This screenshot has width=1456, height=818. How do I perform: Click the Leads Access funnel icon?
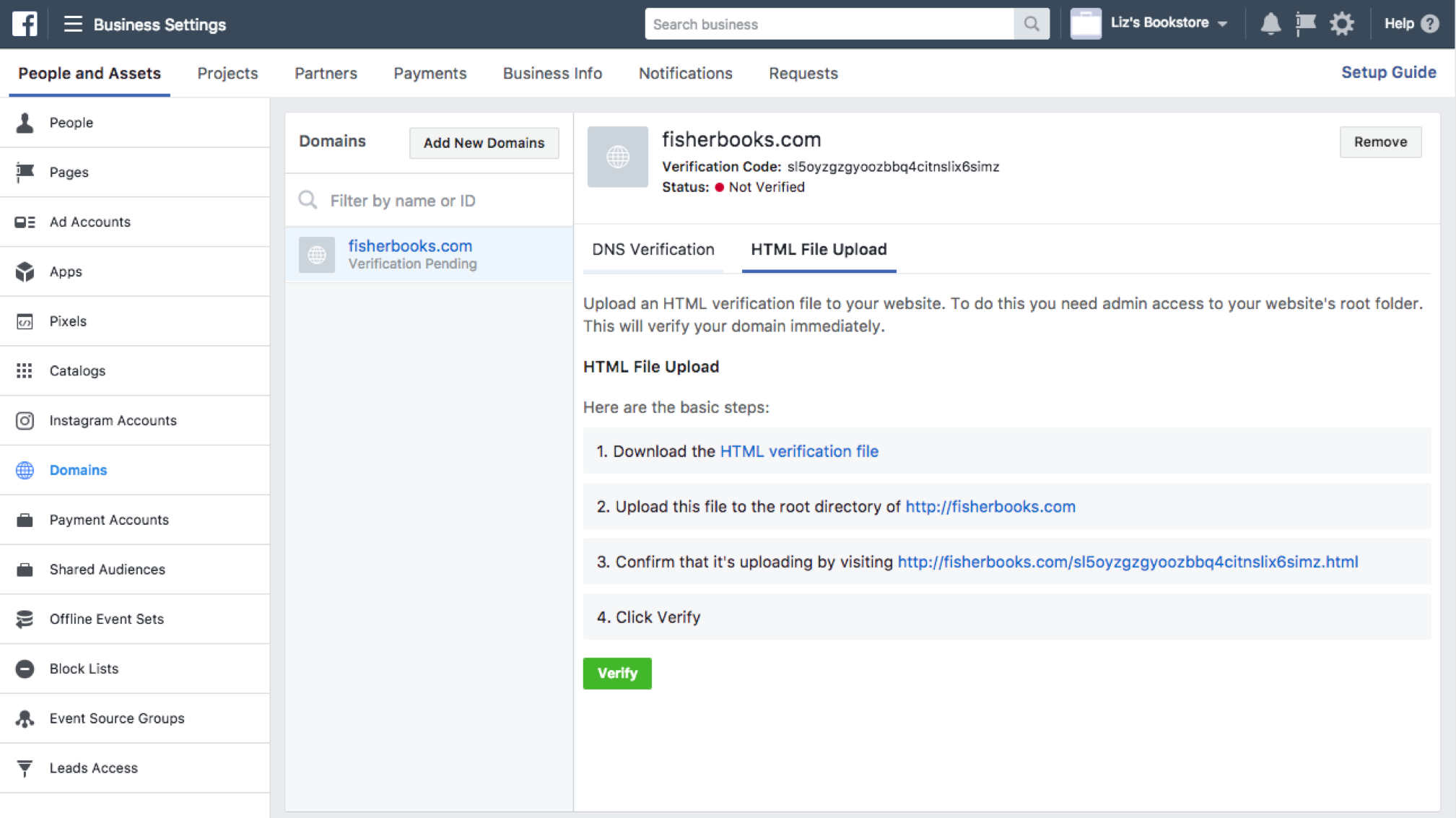point(25,768)
